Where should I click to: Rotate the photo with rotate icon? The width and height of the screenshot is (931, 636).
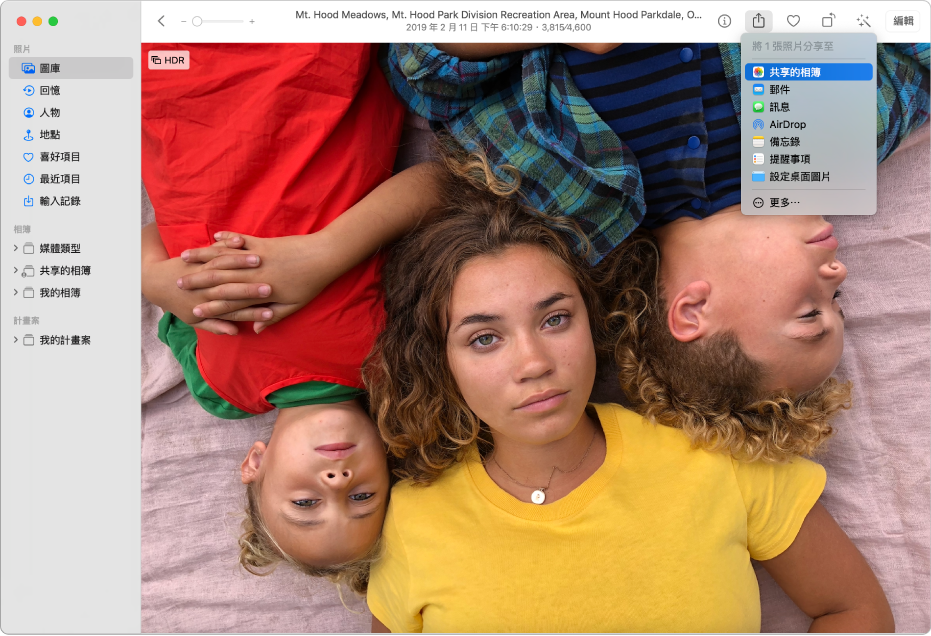(x=828, y=21)
